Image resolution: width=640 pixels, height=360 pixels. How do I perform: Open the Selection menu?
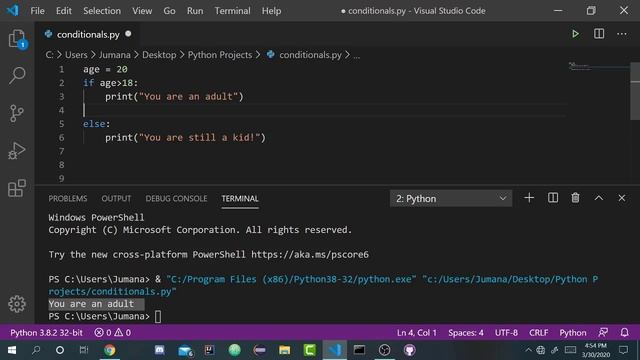(102, 11)
